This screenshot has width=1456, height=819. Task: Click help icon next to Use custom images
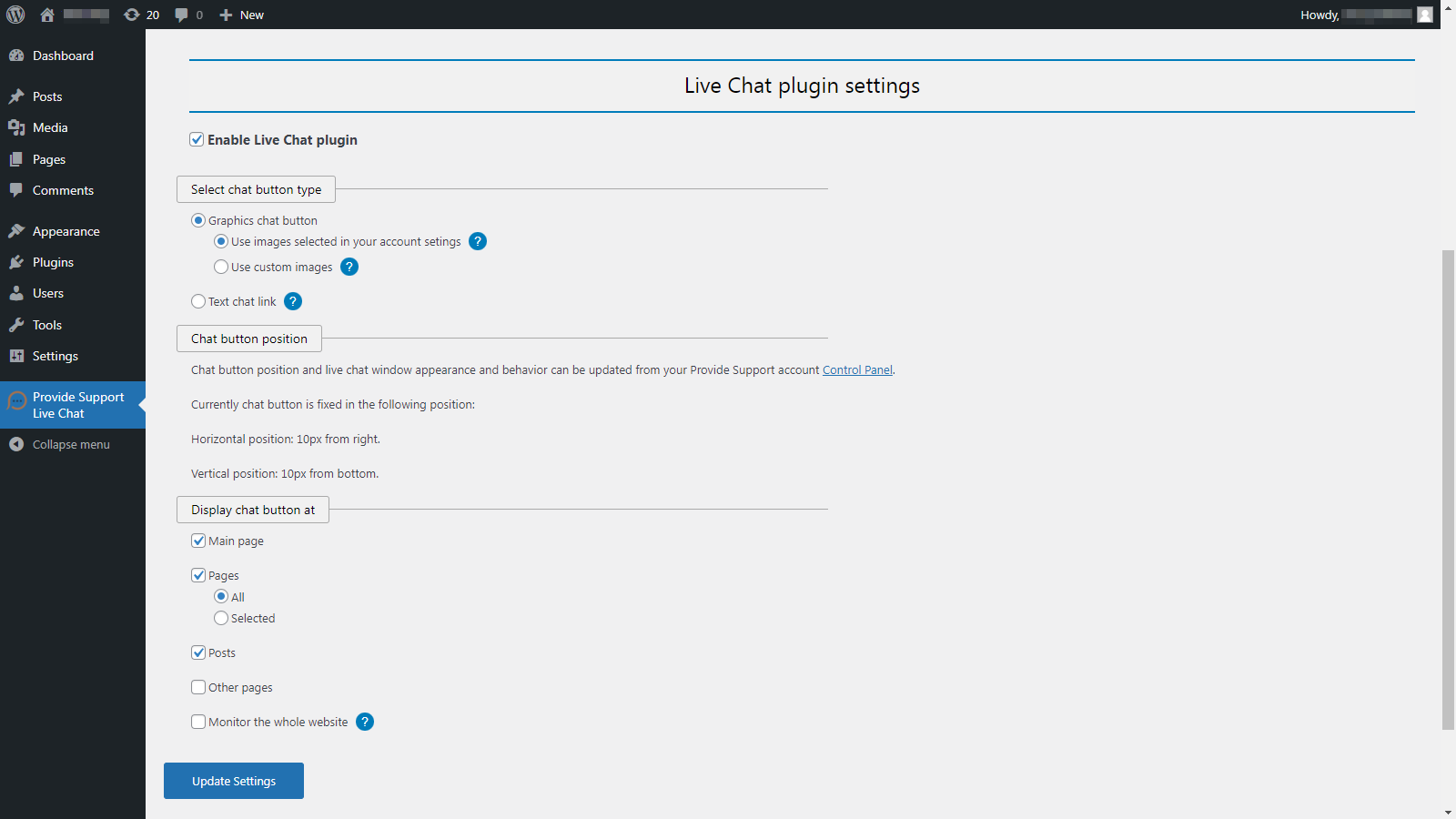(x=349, y=267)
